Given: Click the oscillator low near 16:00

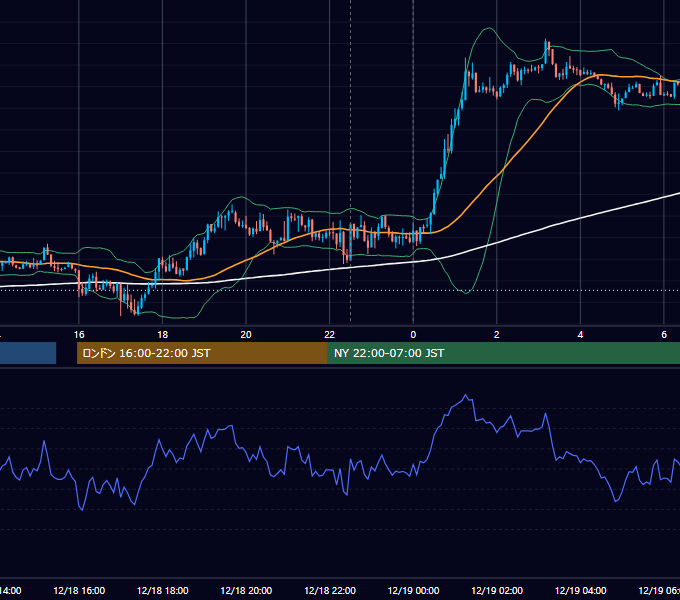Looking at the screenshot, I should click(82, 509).
